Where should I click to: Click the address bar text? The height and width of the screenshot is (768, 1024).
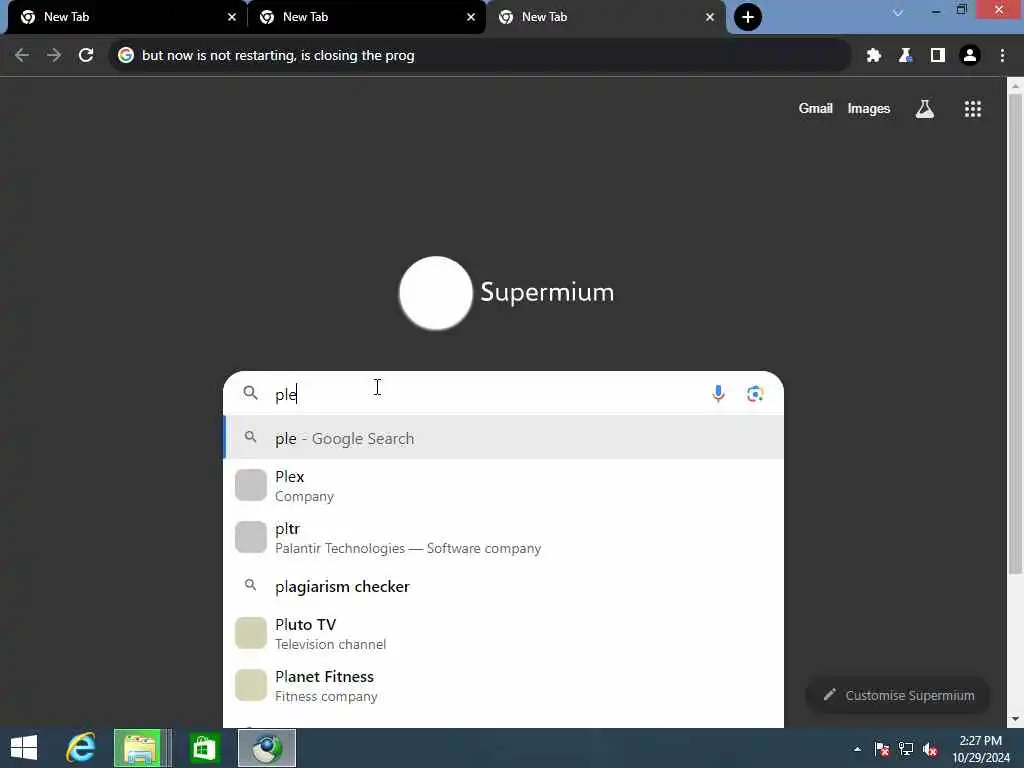tap(278, 56)
